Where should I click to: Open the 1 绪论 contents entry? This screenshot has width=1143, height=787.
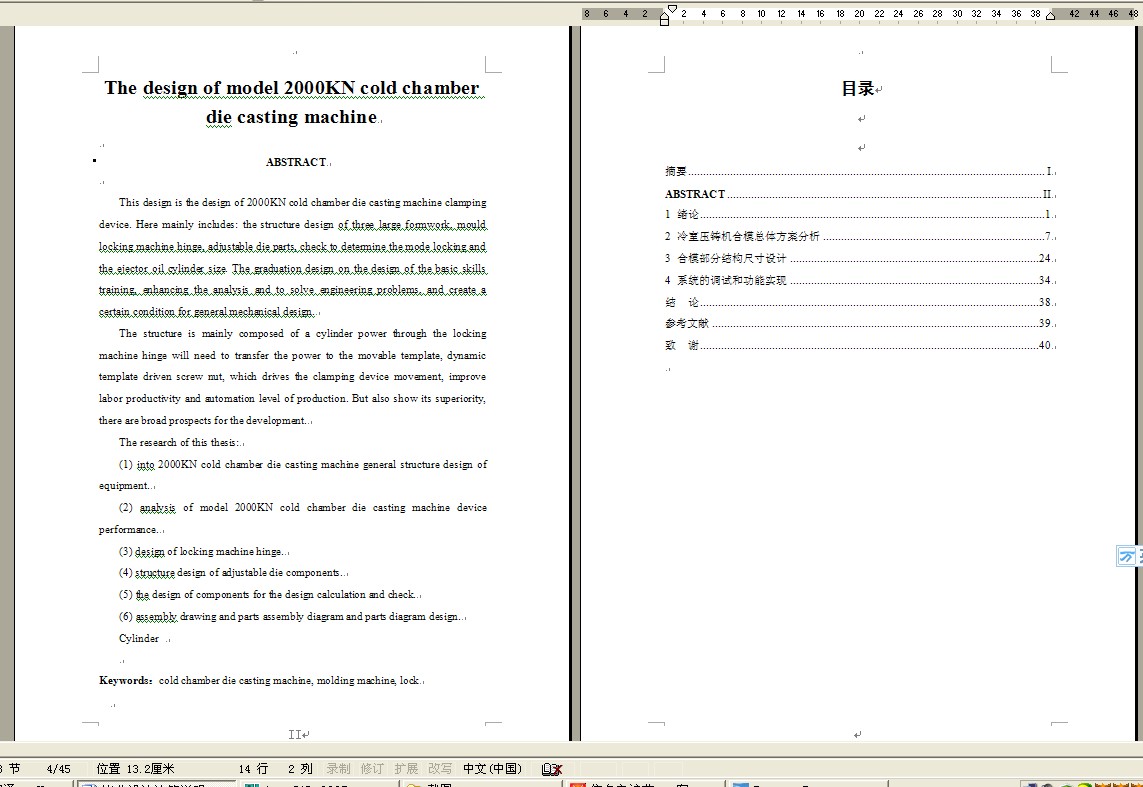pyautogui.click(x=860, y=214)
